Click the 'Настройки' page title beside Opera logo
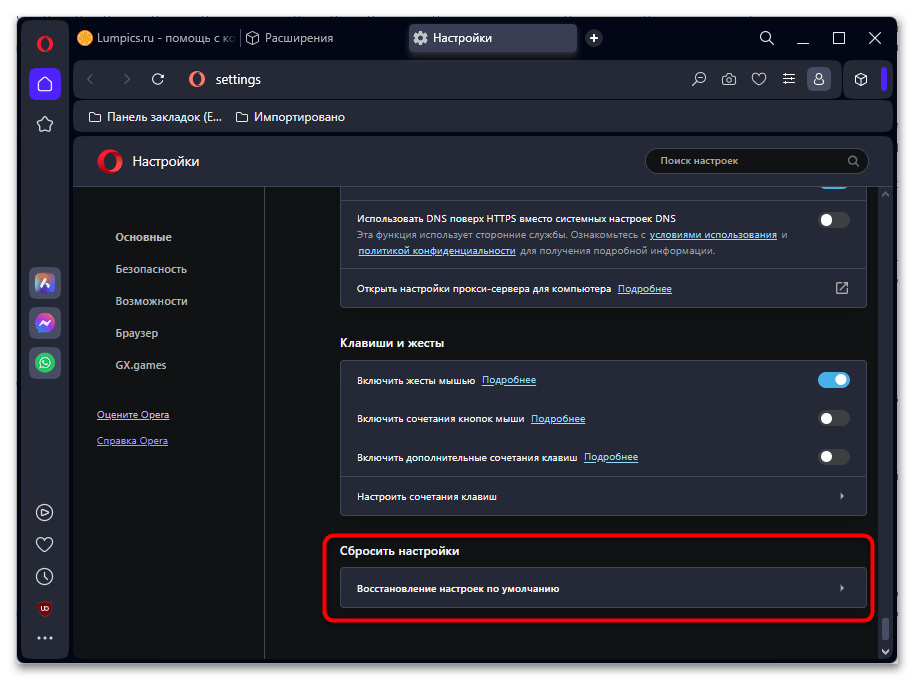This screenshot has width=914, height=680. (x=166, y=161)
